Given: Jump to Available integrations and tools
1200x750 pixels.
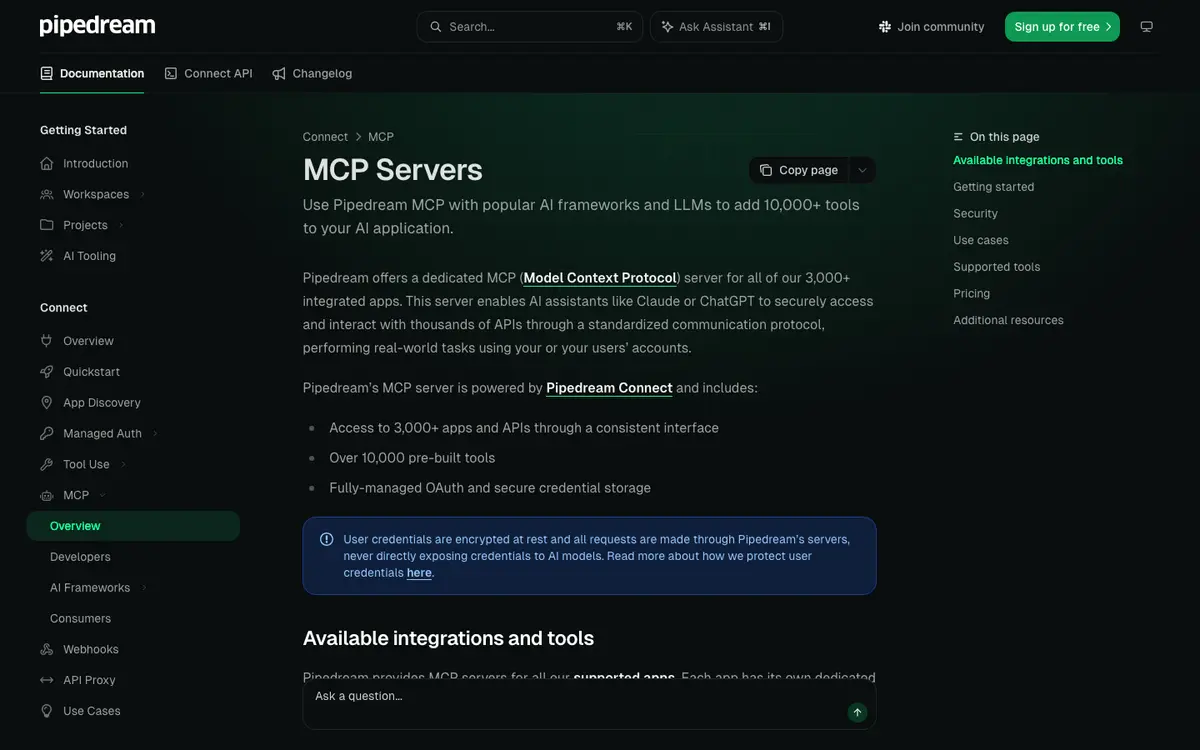Looking at the screenshot, I should pyautogui.click(x=1038, y=160).
